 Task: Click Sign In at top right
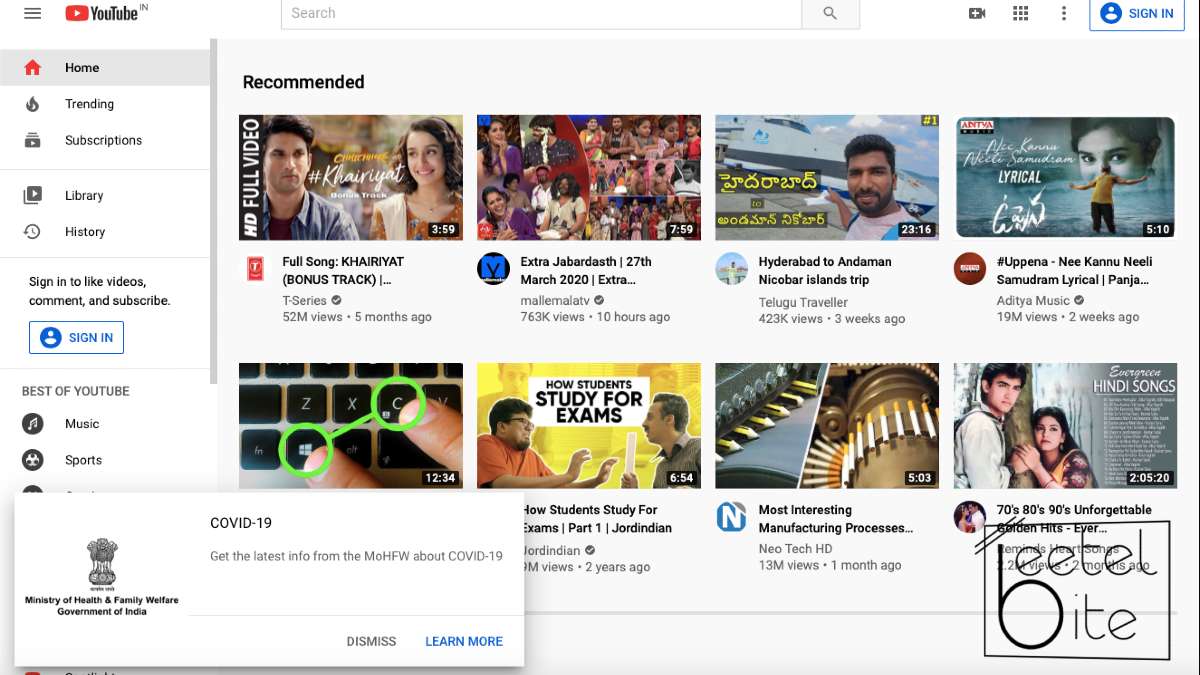tap(1137, 14)
